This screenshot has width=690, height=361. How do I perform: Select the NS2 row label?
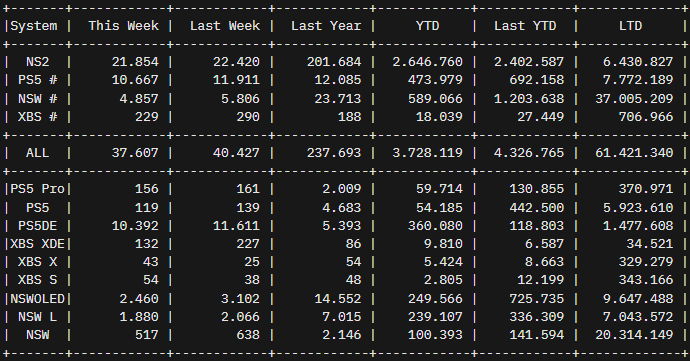click(37, 62)
